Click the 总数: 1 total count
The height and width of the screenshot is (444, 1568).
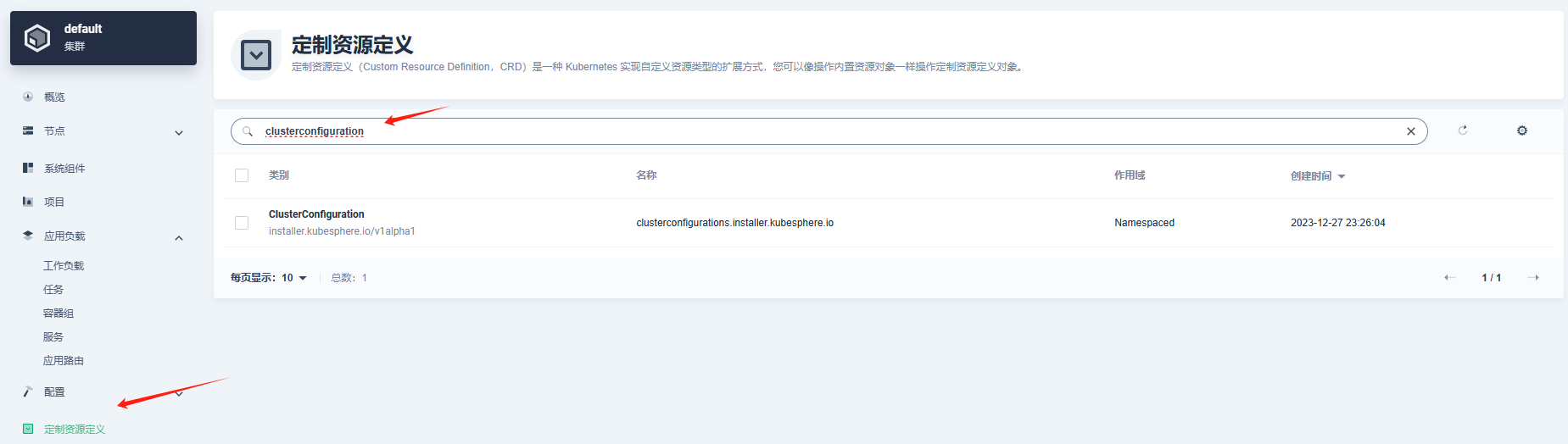pos(349,278)
